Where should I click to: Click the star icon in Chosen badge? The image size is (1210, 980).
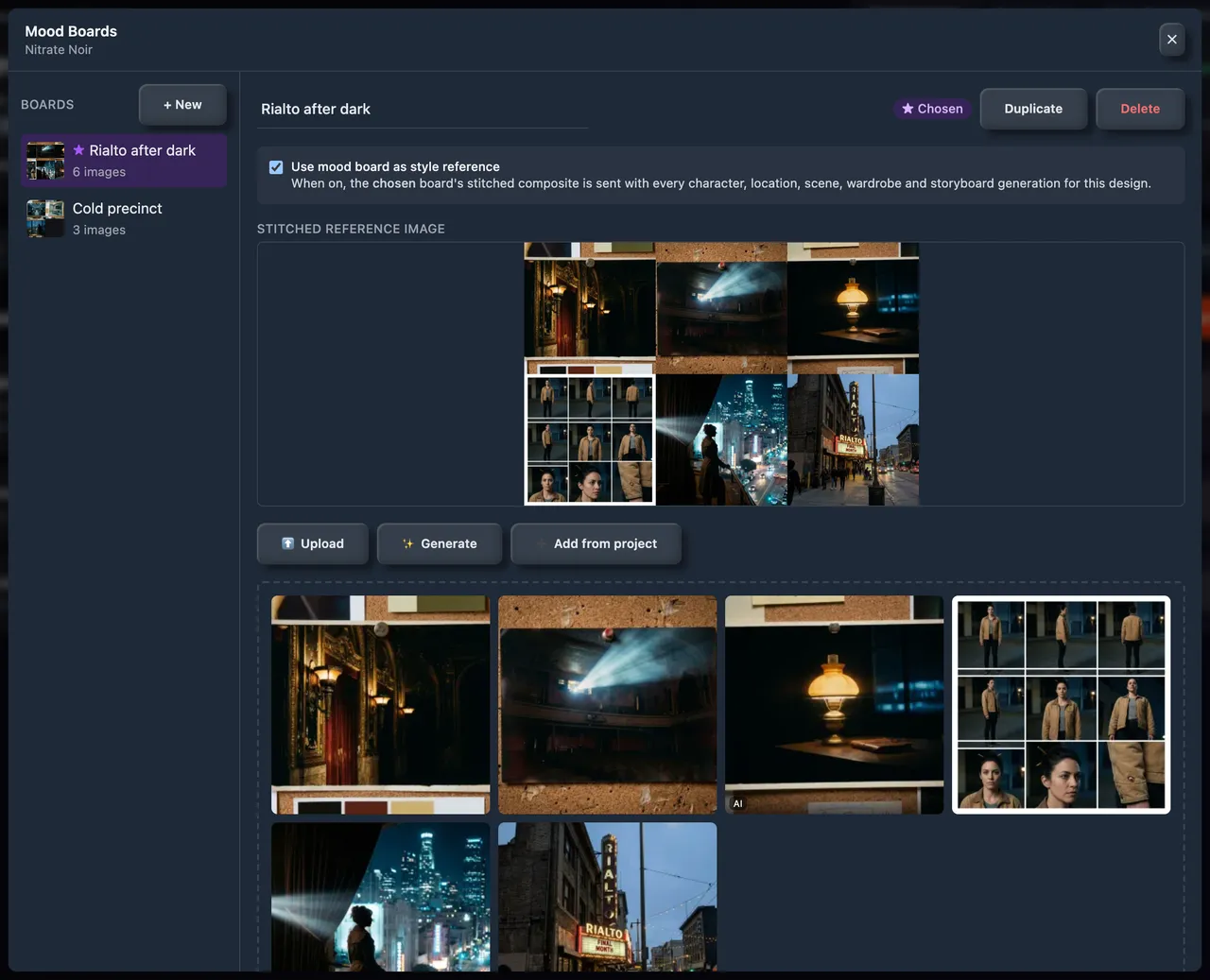pyautogui.click(x=907, y=109)
